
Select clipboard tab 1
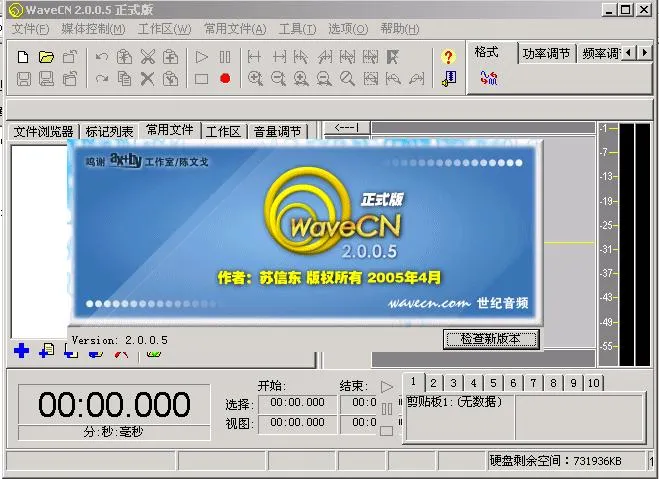coord(414,382)
